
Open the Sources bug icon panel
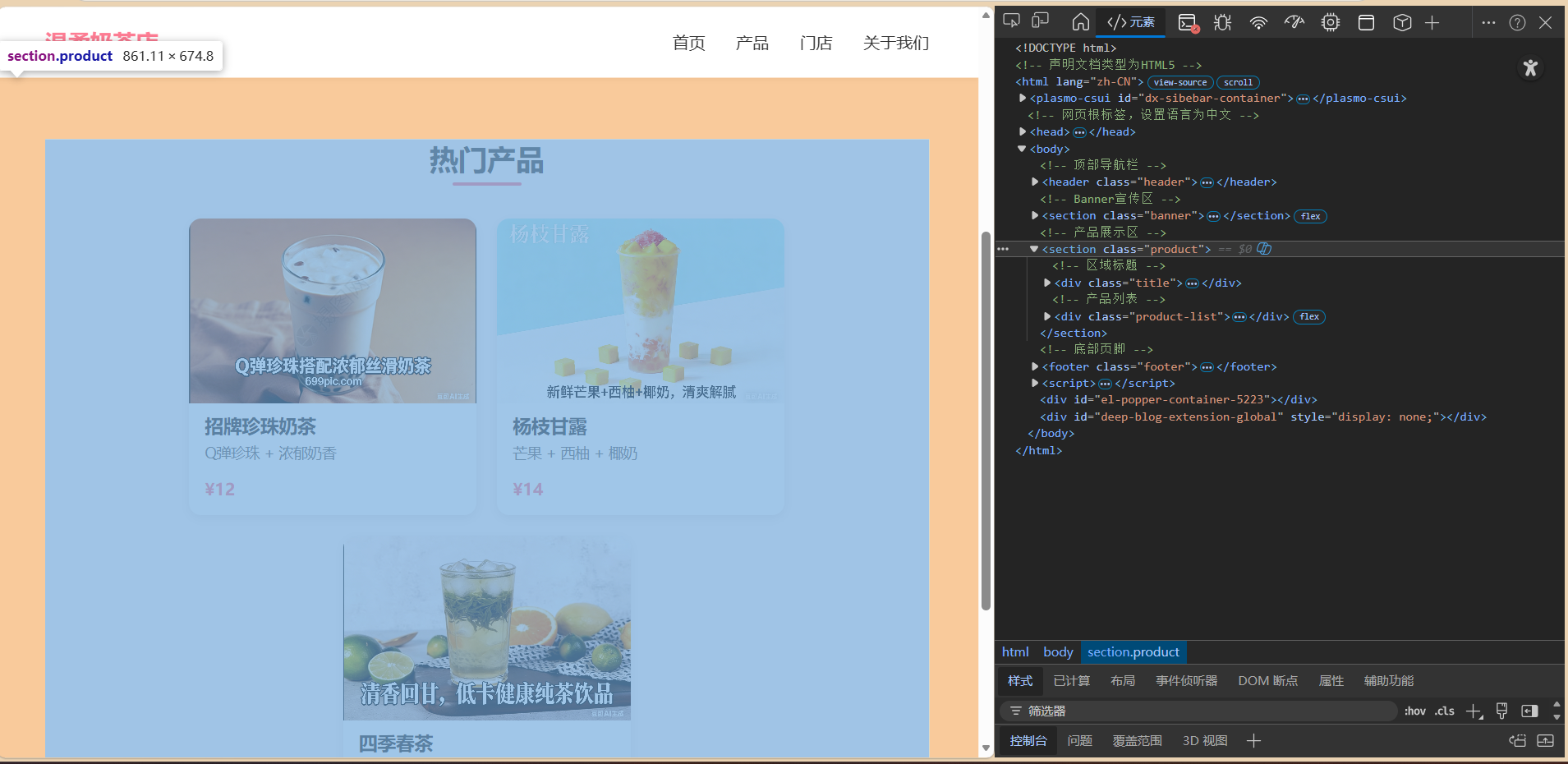1223,22
